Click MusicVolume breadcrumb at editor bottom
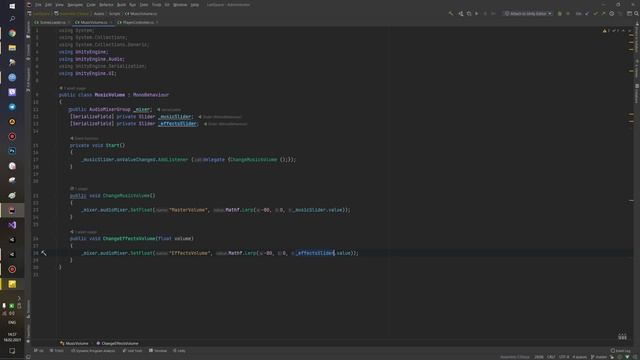 tap(74, 343)
